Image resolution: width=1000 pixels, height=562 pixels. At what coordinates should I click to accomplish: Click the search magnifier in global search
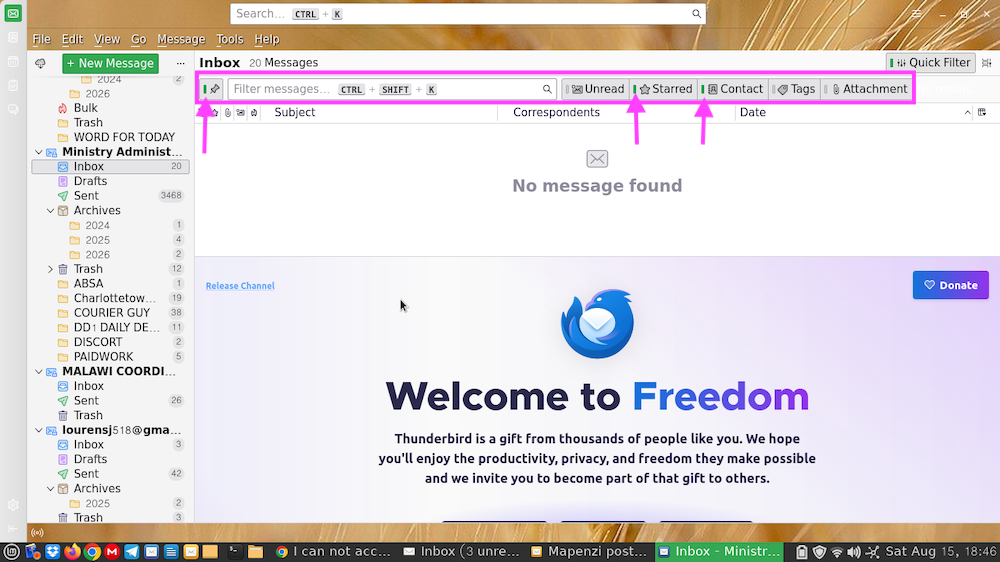coord(696,13)
